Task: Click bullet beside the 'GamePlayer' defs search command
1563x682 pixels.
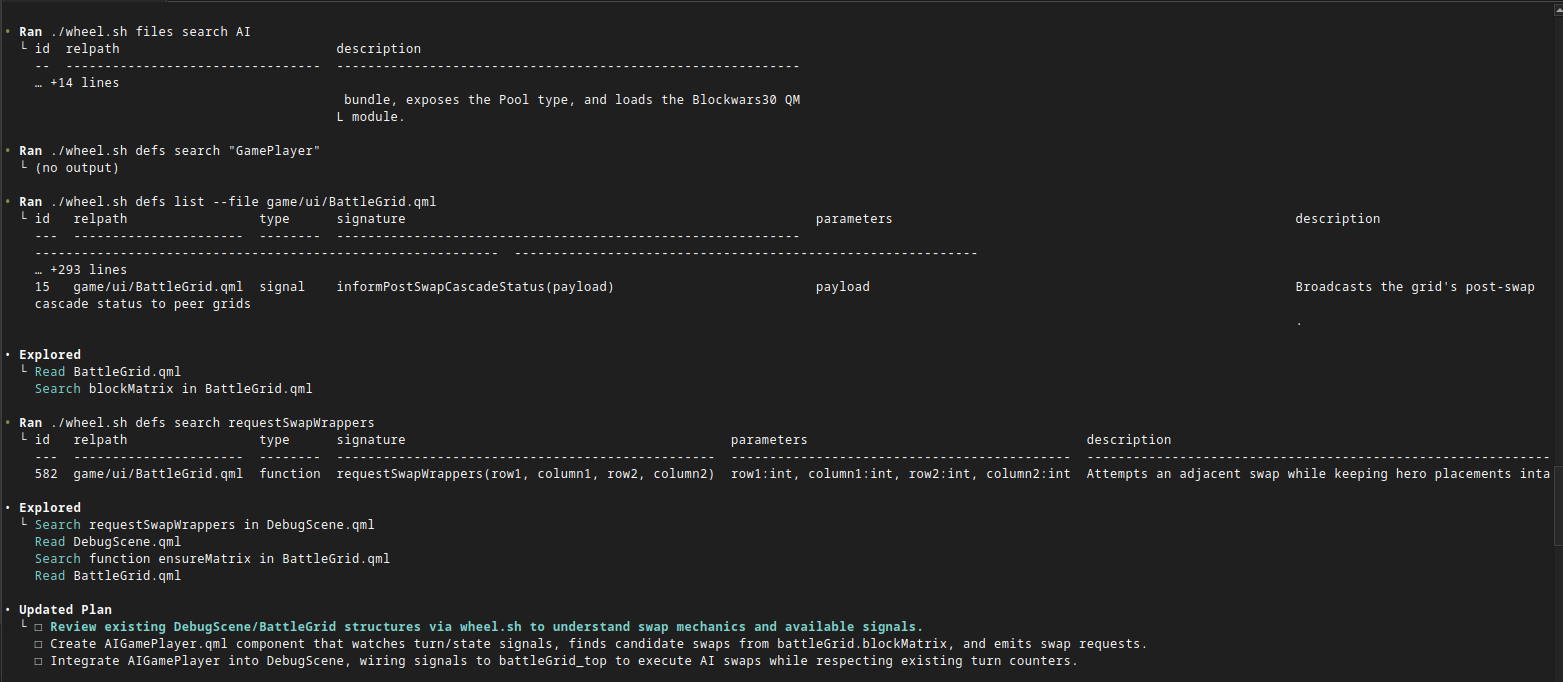Action: [x=7, y=151]
